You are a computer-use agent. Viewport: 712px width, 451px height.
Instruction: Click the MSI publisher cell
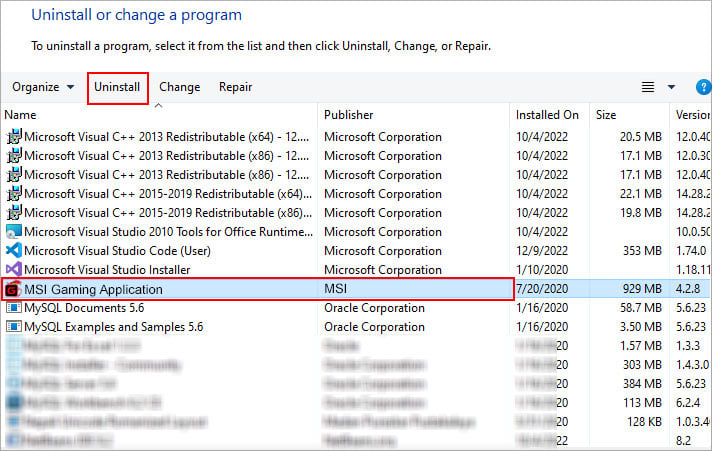(336, 289)
